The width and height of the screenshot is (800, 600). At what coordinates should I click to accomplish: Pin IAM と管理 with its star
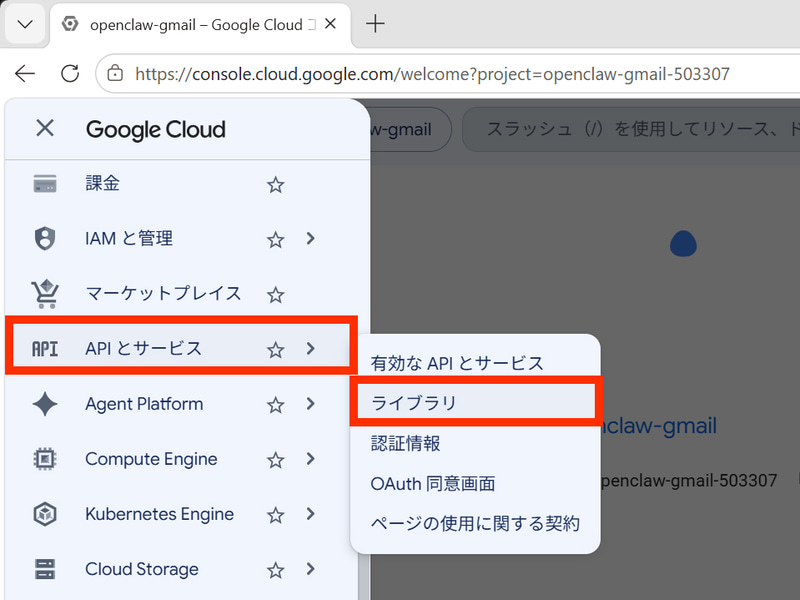coord(276,239)
